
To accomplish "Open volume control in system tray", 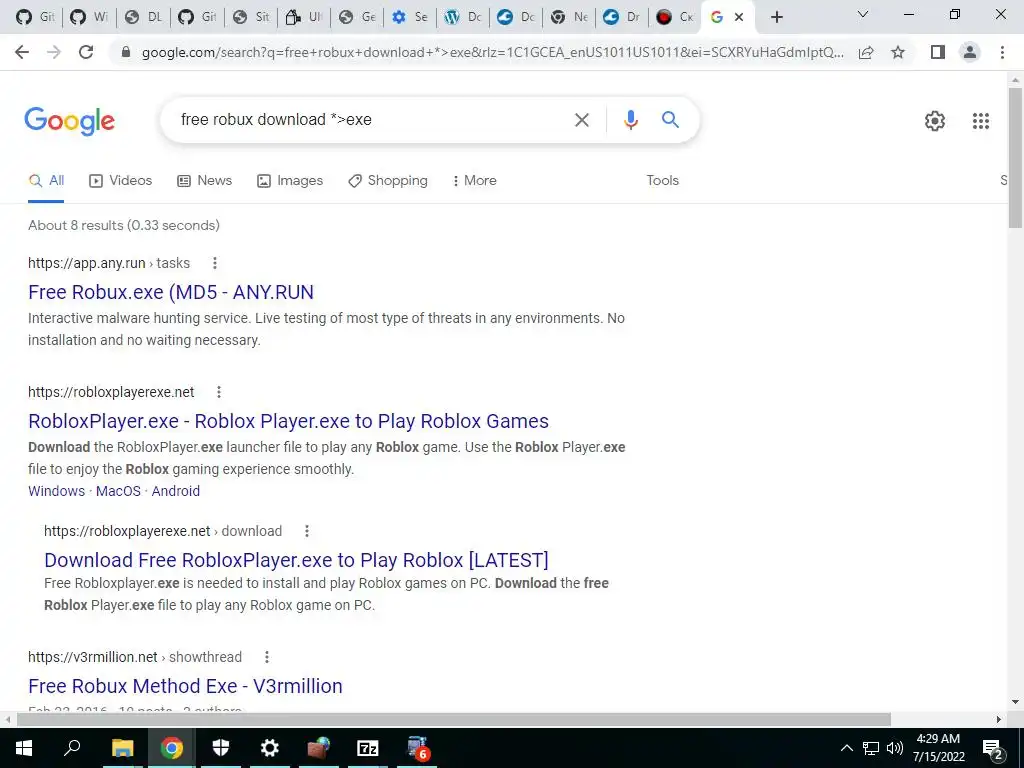I will (895, 748).
